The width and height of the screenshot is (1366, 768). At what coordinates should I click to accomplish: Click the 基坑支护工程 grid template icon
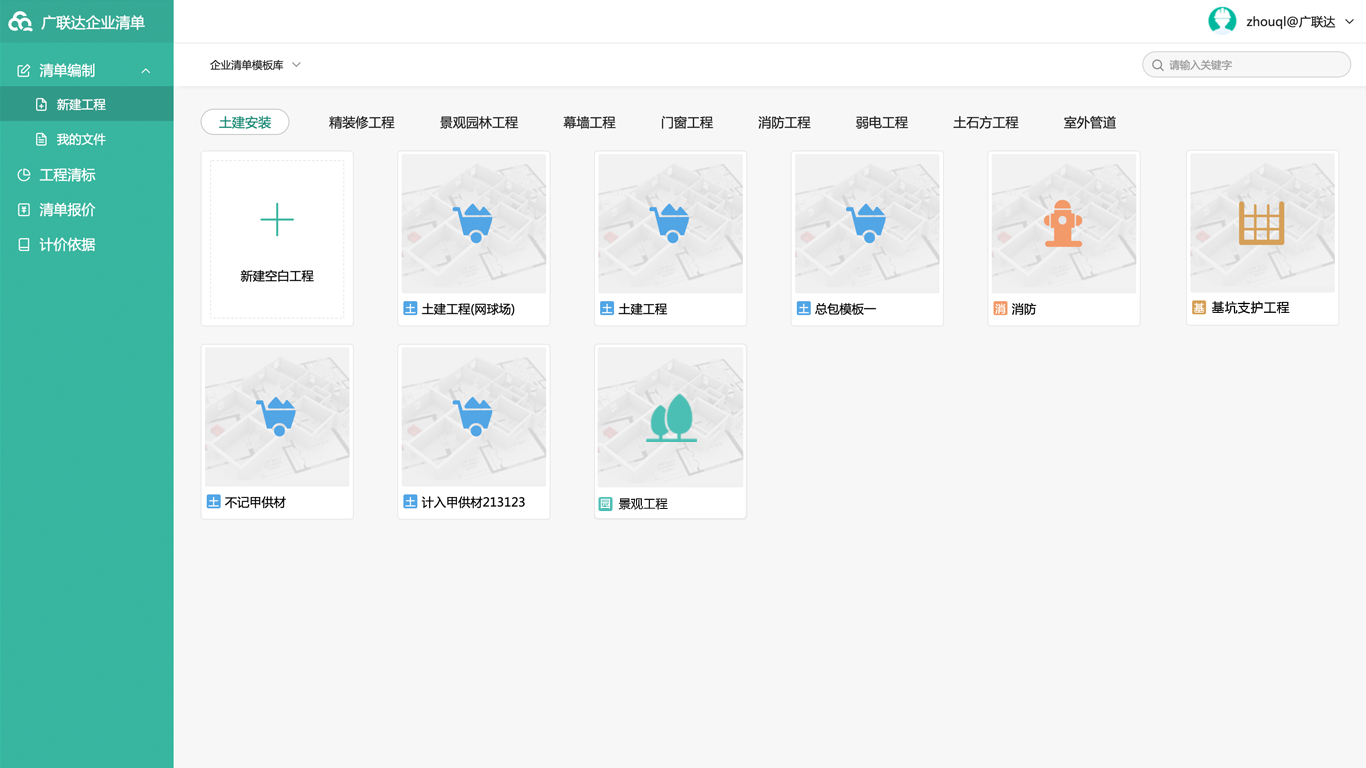pos(1261,222)
